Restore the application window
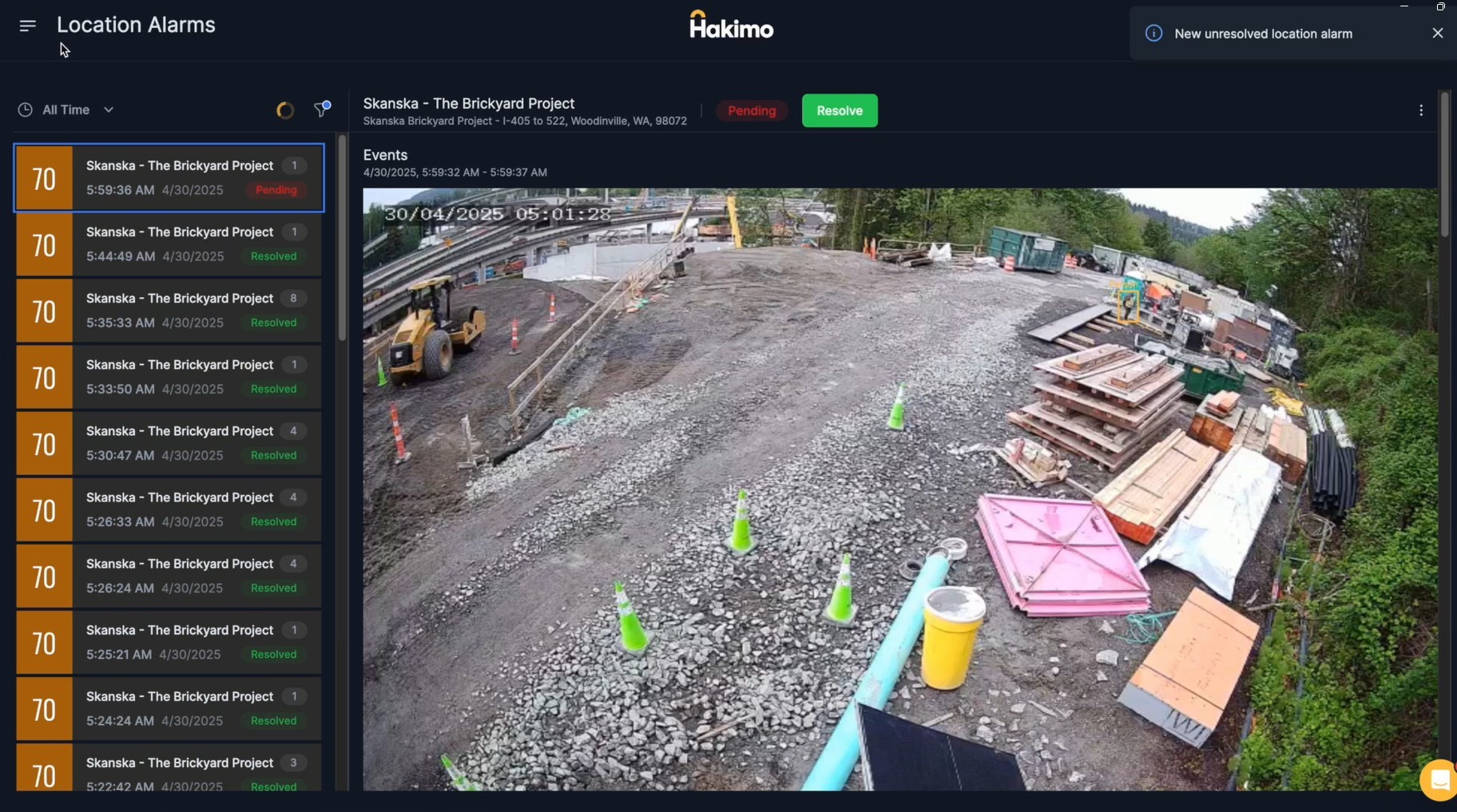 (1440, 6)
